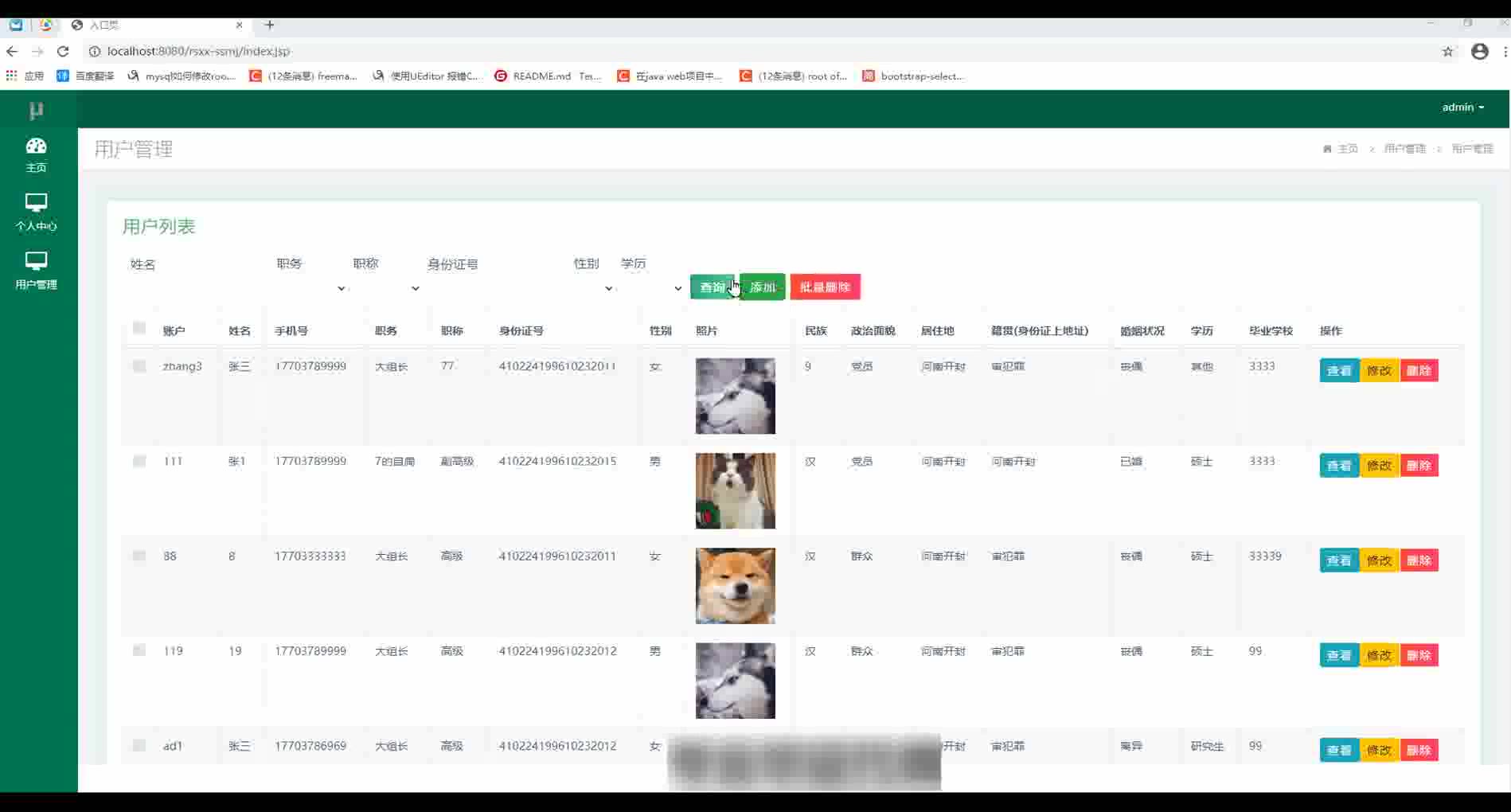Viewport: 1511px width, 812px height.
Task: Open the 个人中心 sidebar item
Action: 36,212
